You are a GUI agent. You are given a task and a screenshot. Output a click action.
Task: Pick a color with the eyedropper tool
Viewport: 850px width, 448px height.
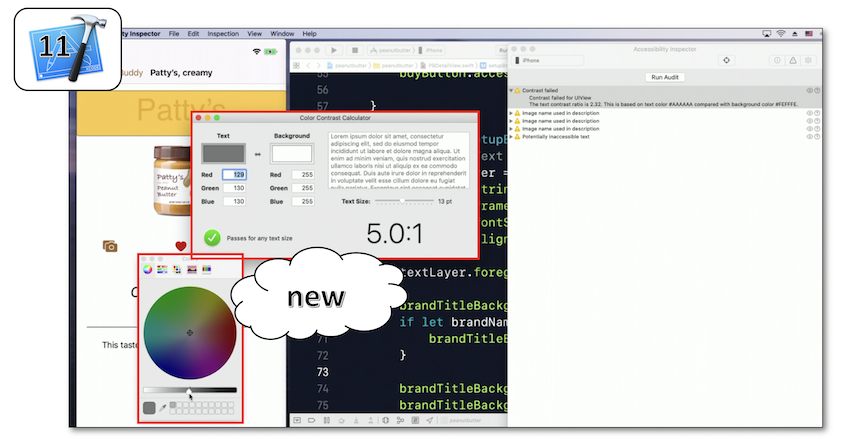click(162, 408)
